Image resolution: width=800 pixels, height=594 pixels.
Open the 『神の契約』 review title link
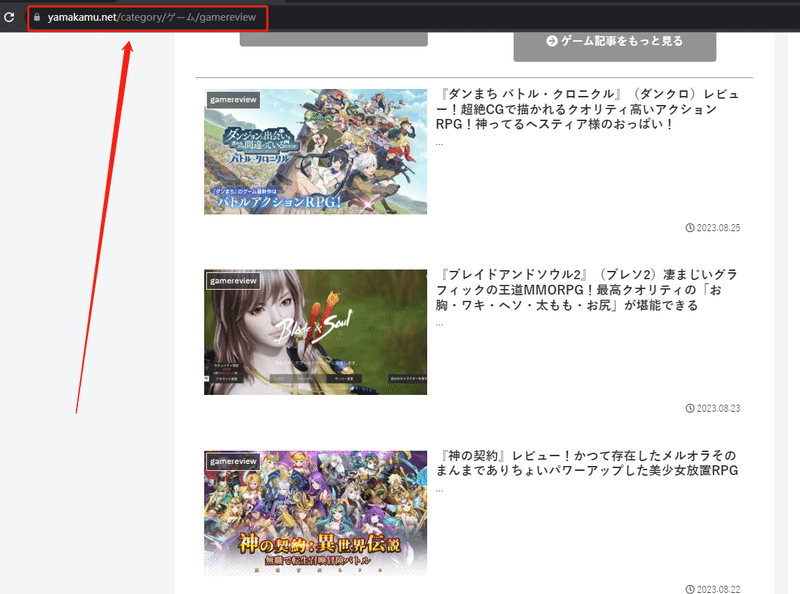[x=587, y=463]
